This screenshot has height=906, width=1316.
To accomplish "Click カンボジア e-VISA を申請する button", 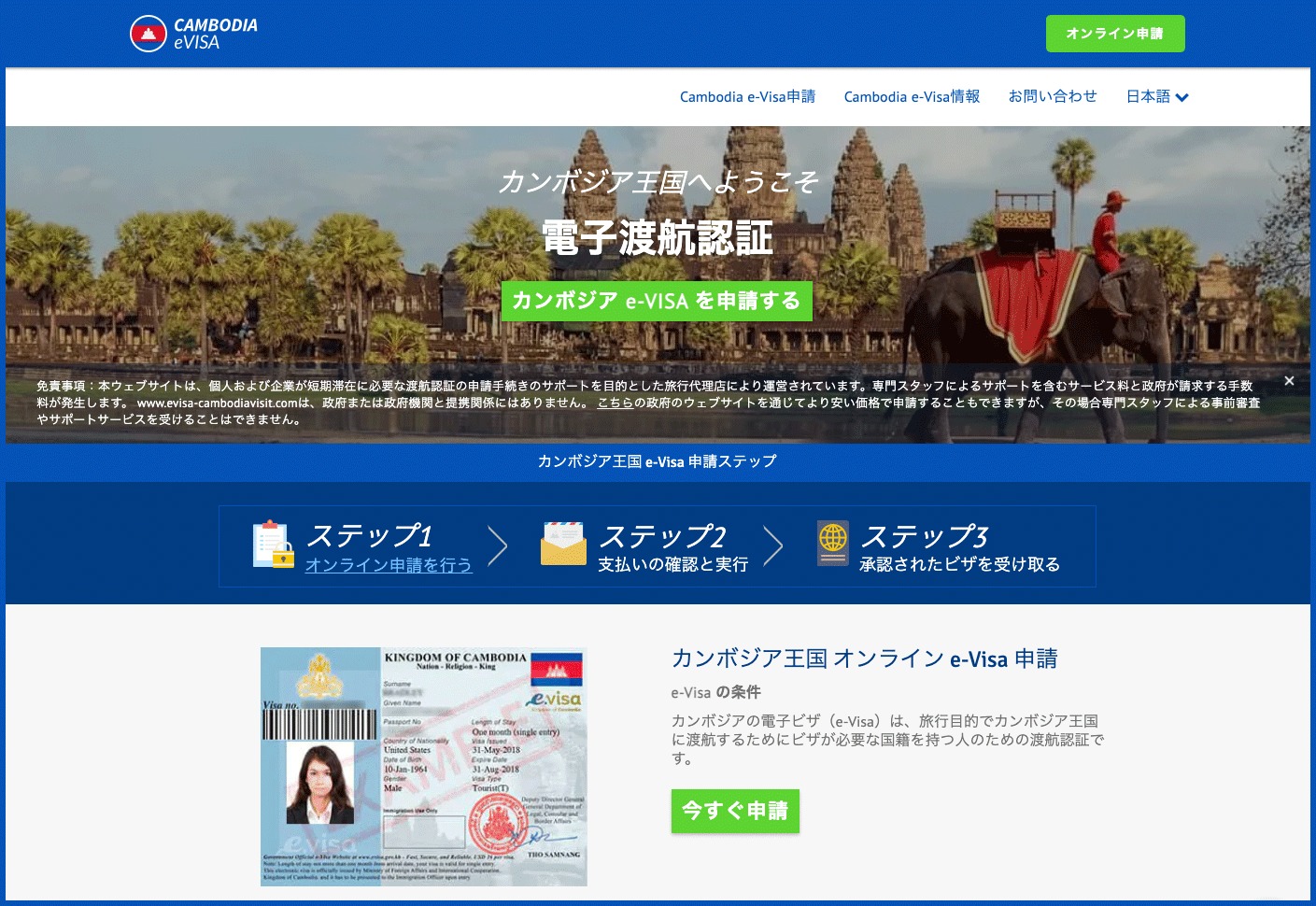I will tap(657, 301).
